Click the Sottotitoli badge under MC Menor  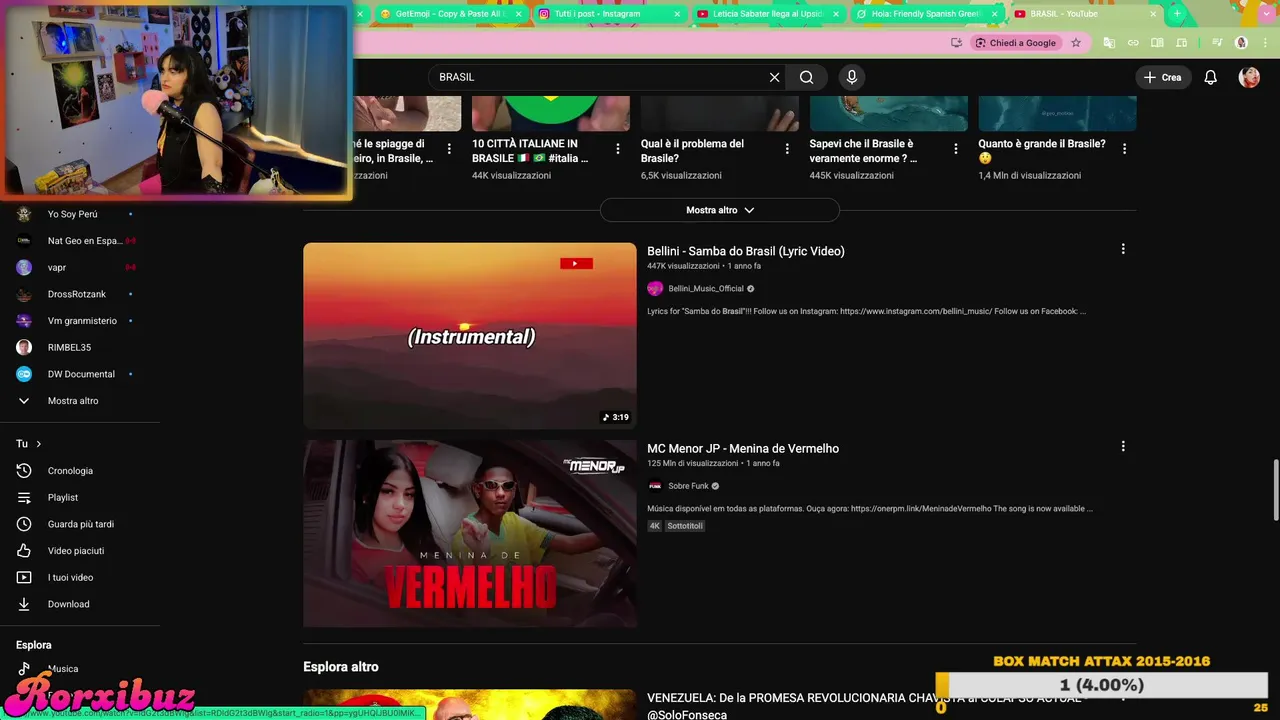[686, 526]
